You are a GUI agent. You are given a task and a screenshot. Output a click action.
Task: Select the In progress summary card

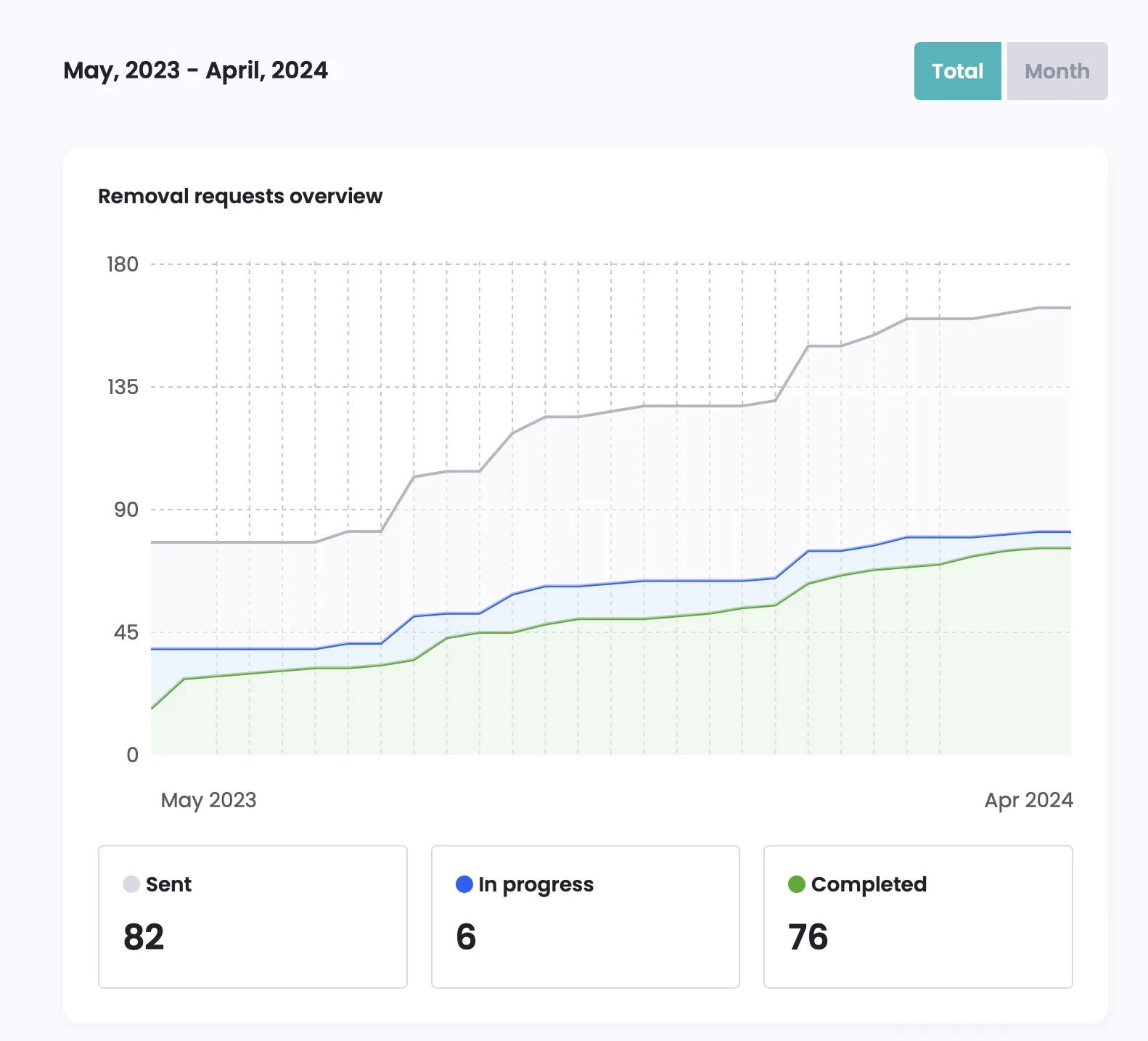point(585,916)
